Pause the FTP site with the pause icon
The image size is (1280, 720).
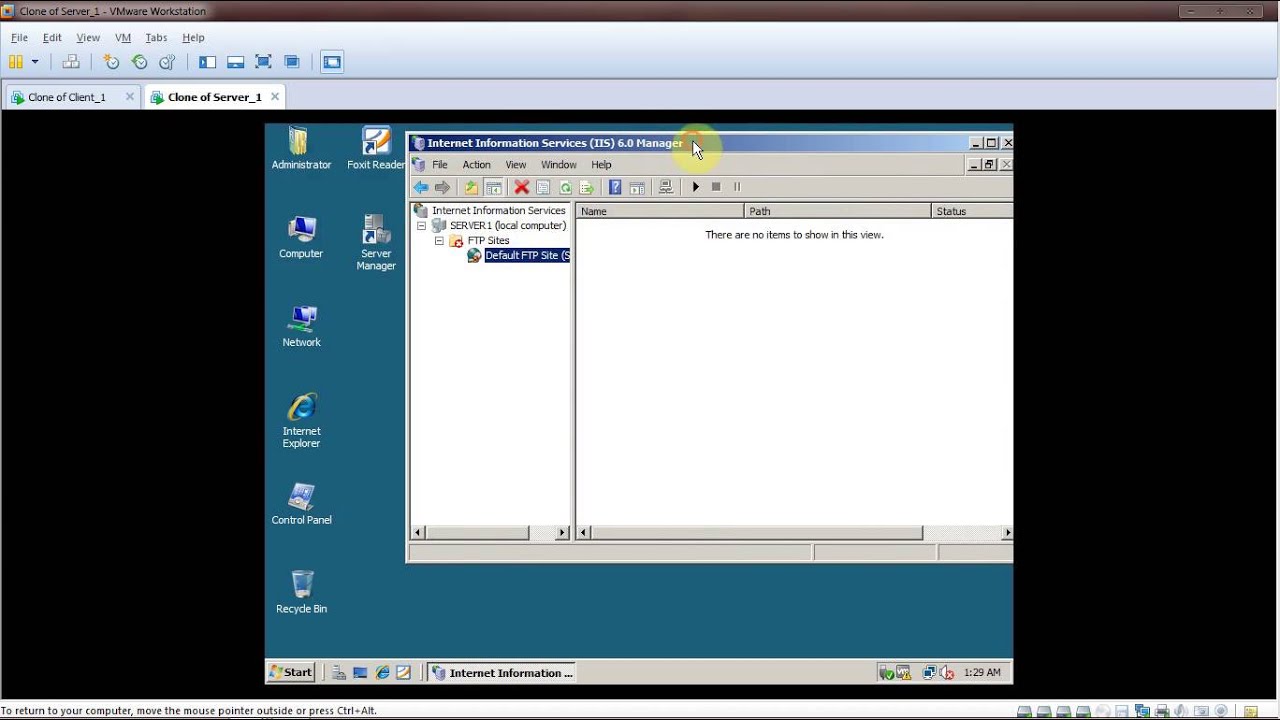(737, 187)
